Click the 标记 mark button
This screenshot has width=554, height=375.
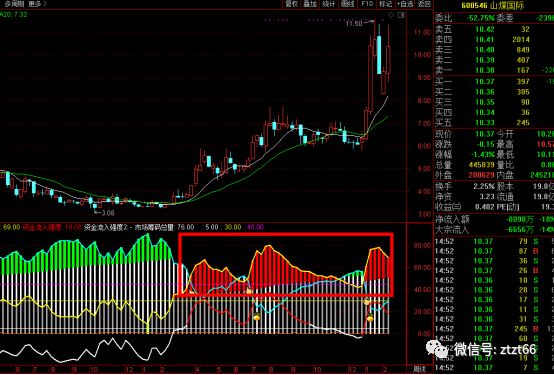385,4
